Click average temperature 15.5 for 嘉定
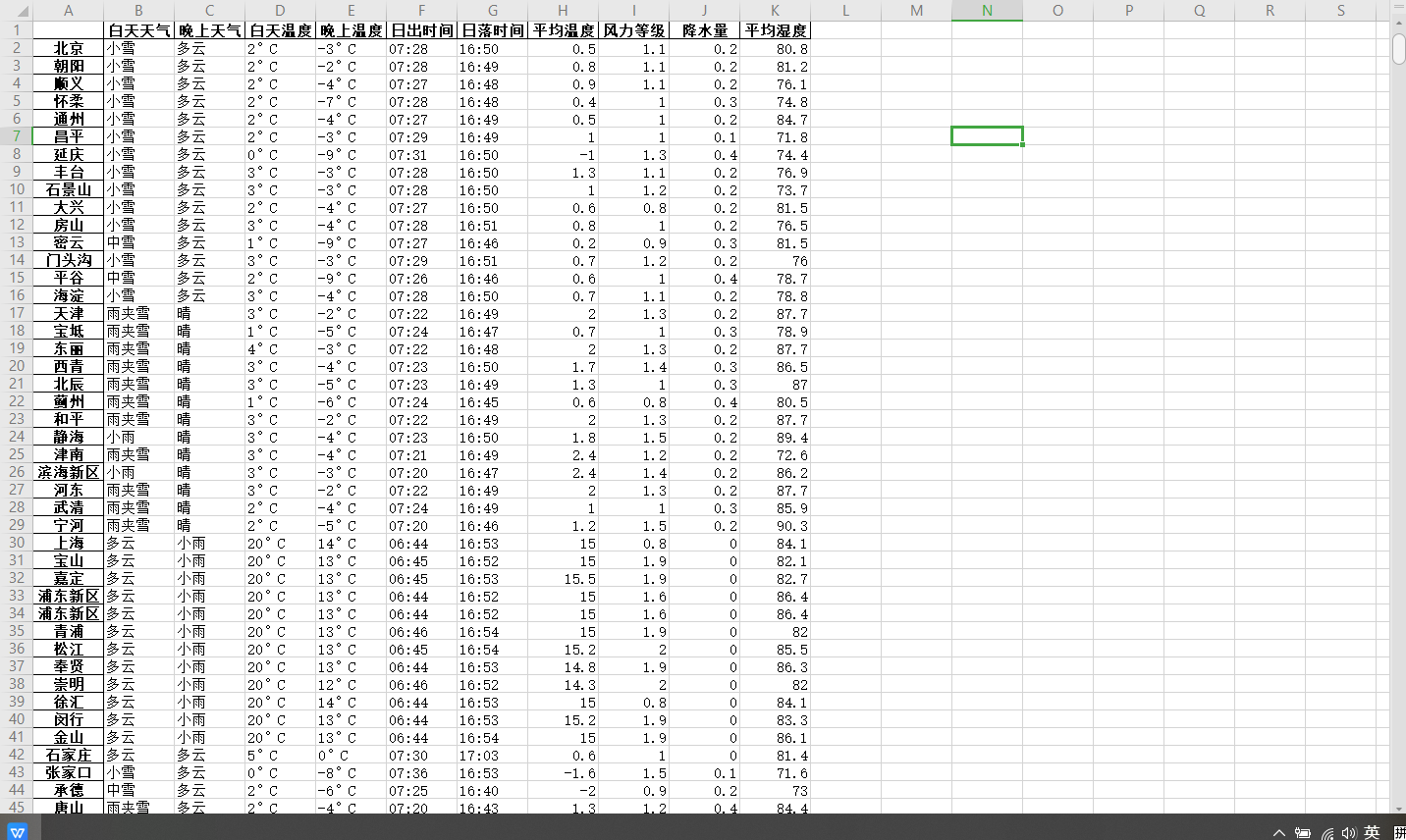 (x=563, y=578)
